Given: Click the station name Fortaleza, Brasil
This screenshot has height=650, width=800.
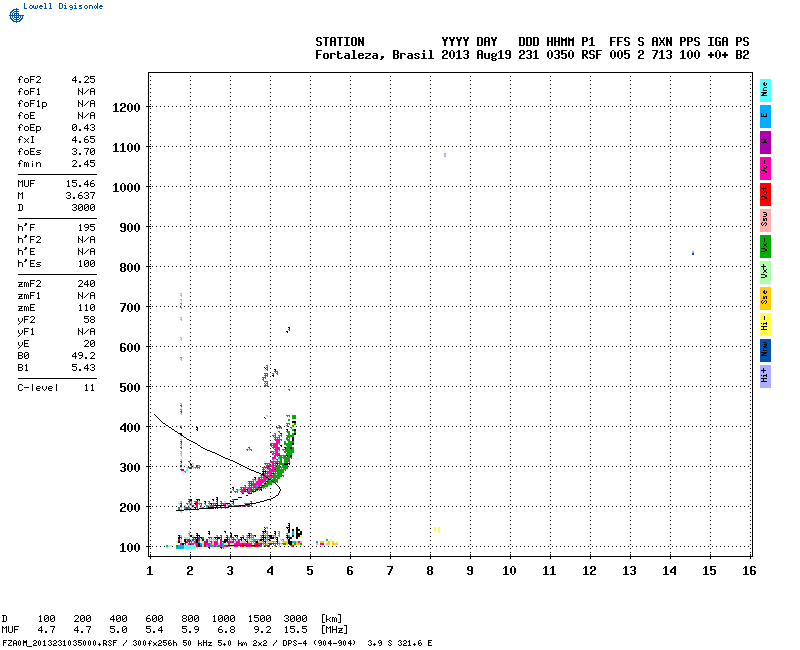Looking at the screenshot, I should coord(374,55).
